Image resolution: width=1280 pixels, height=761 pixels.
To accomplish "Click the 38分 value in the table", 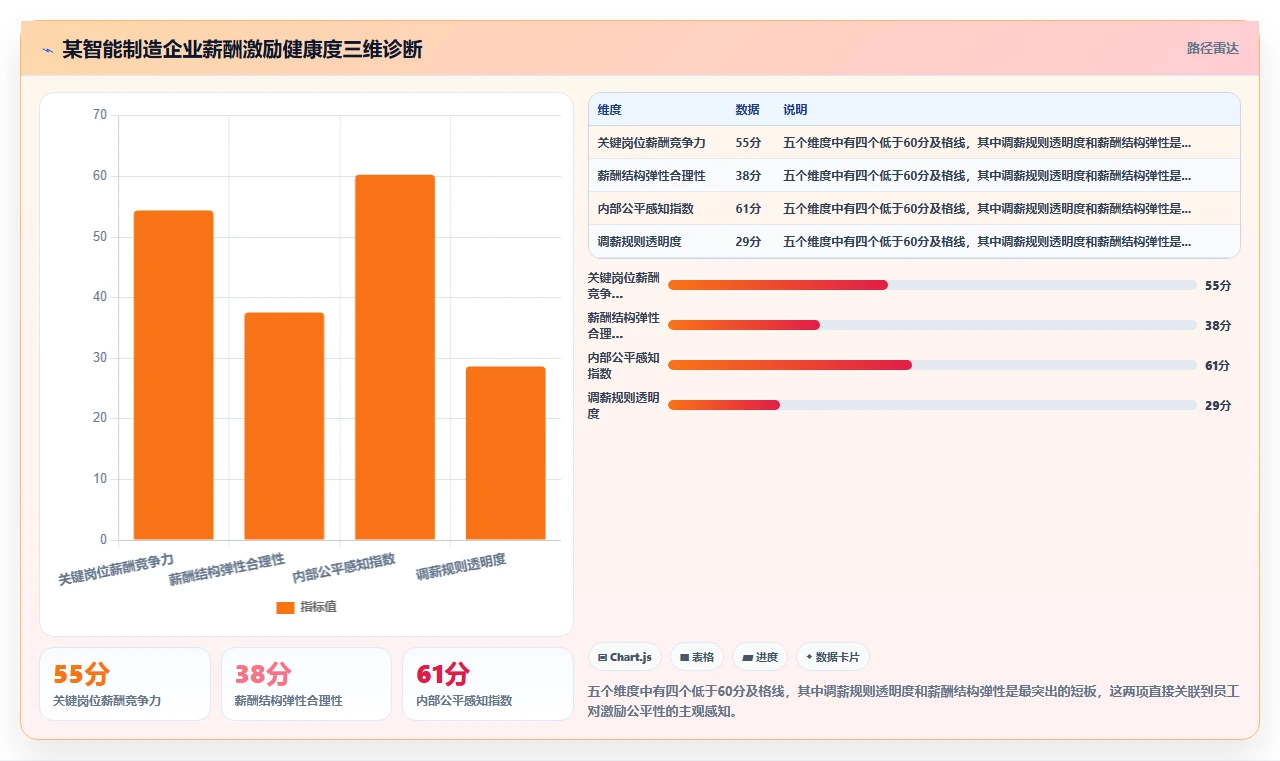I will click(748, 175).
